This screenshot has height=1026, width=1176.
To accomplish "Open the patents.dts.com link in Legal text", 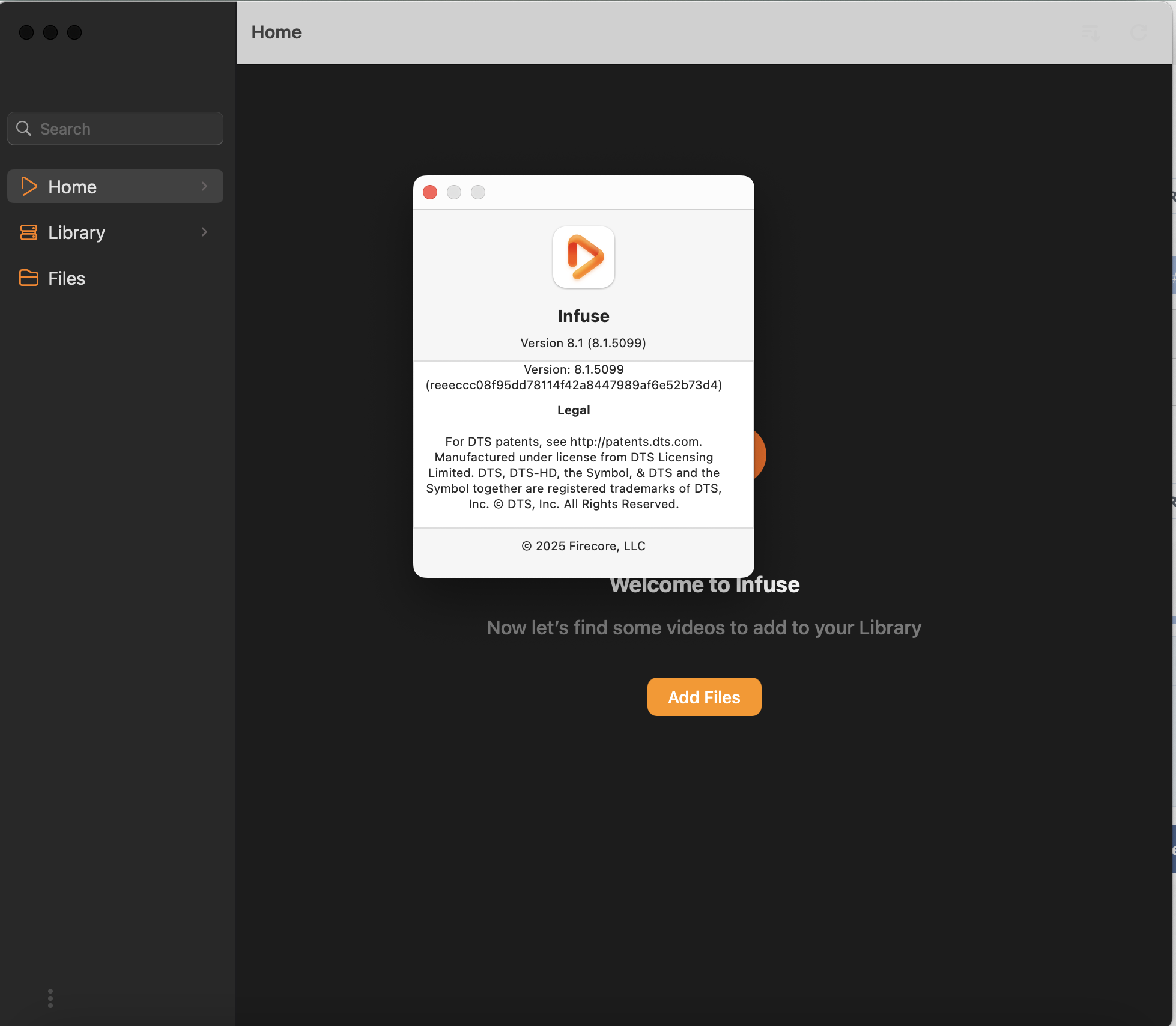I will (634, 442).
